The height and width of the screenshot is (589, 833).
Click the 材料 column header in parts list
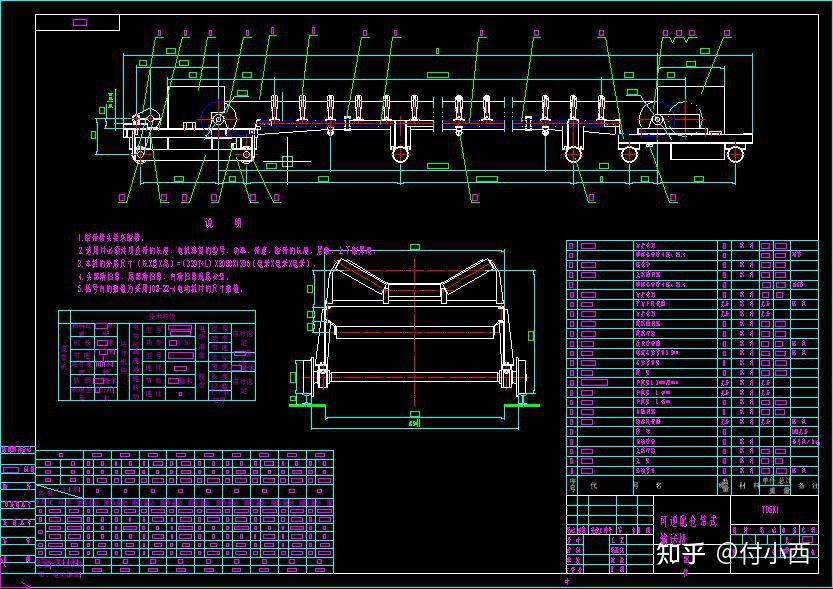click(745, 485)
